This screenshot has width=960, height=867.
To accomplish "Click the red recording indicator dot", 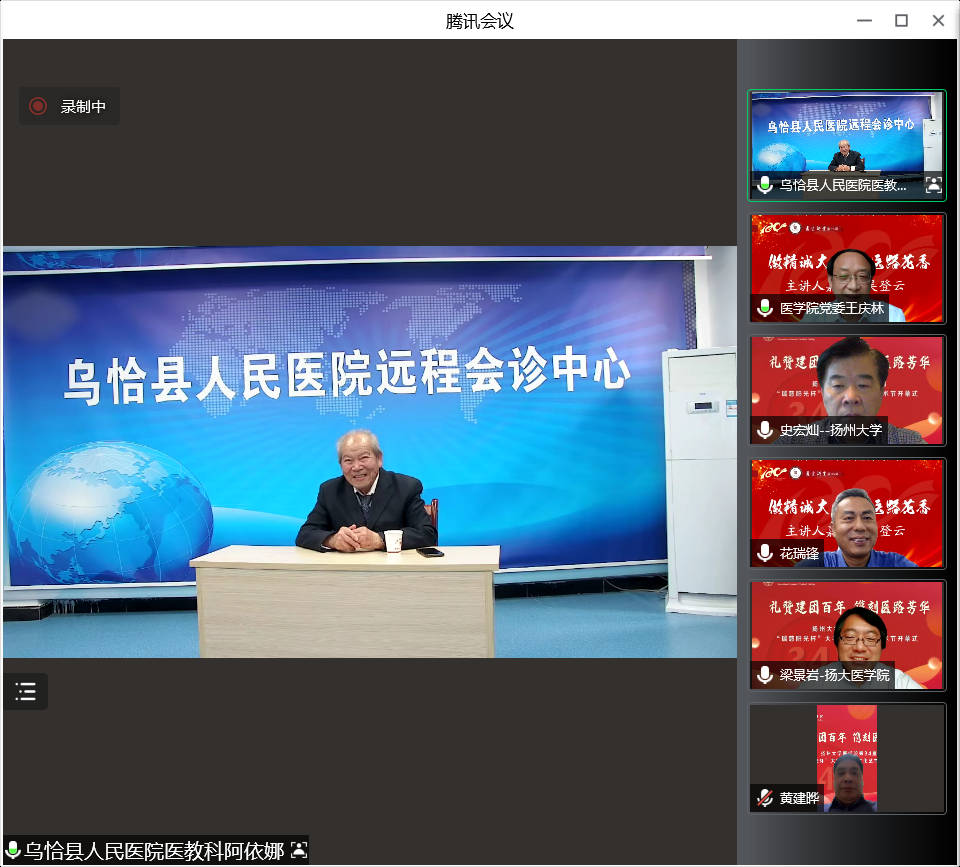I will (38, 106).
